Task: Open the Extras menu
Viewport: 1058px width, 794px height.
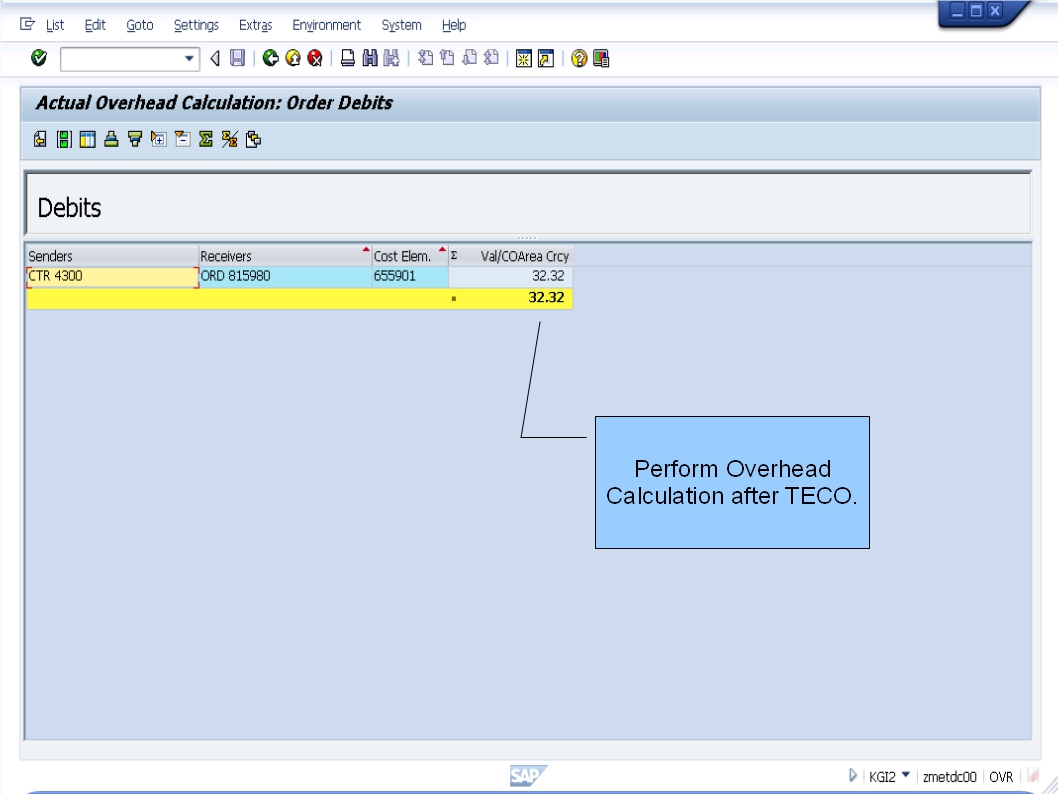Action: [x=256, y=25]
